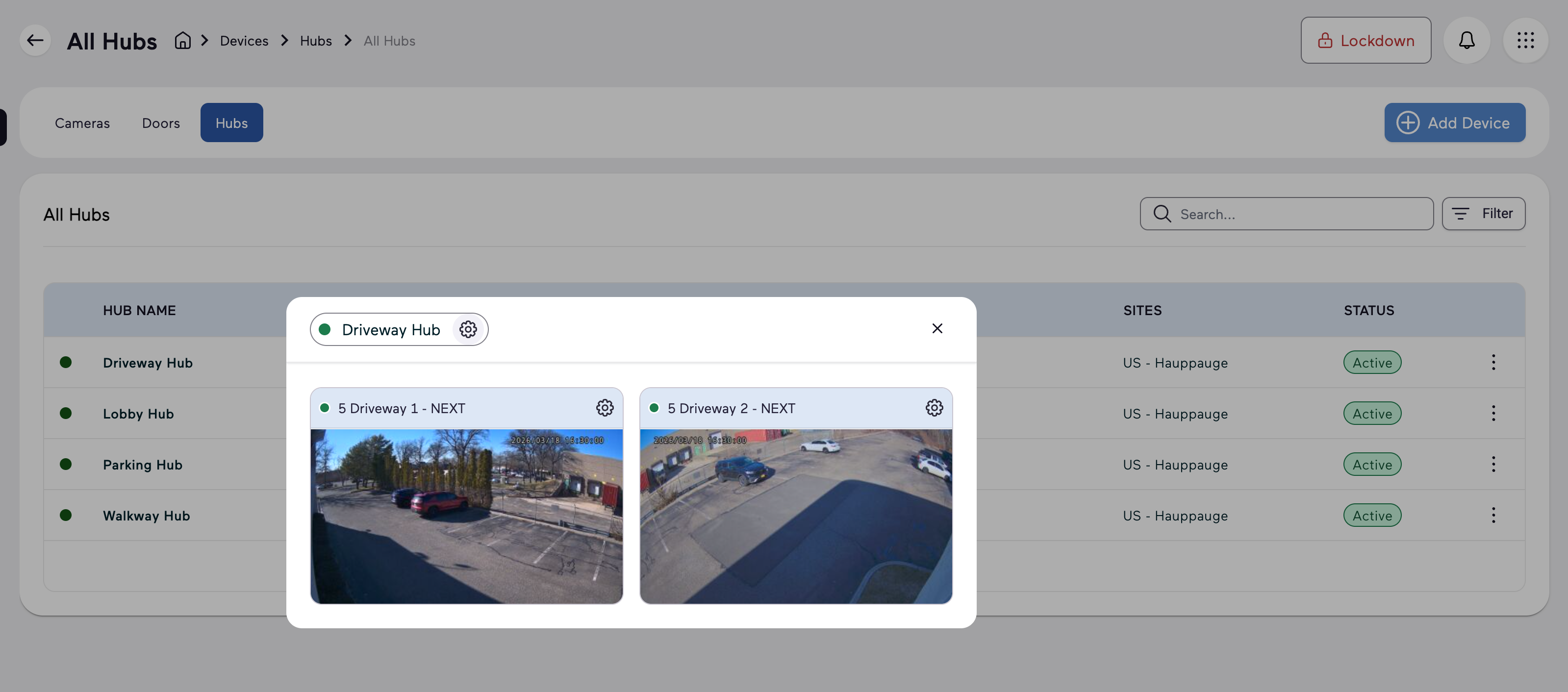Switch to the Doors tab
This screenshot has width=1568, height=692.
(x=161, y=123)
